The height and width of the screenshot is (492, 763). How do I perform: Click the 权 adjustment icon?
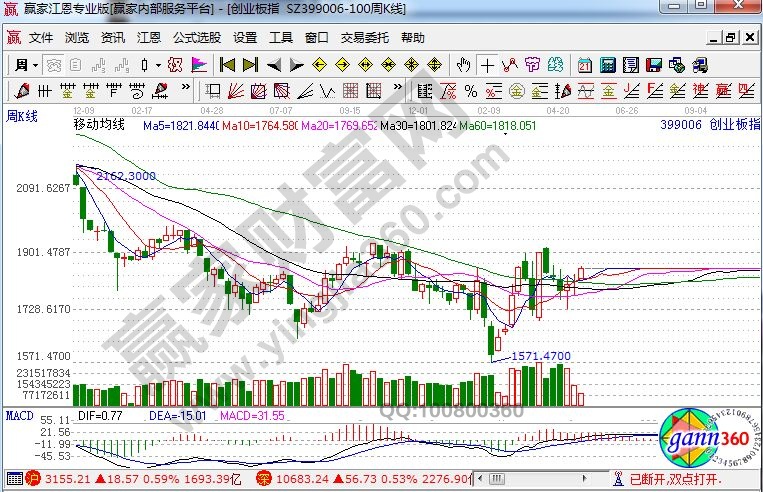tap(175, 65)
